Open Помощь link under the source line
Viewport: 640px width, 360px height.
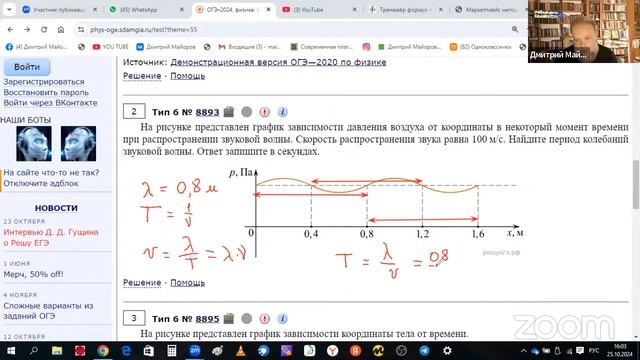187,76
